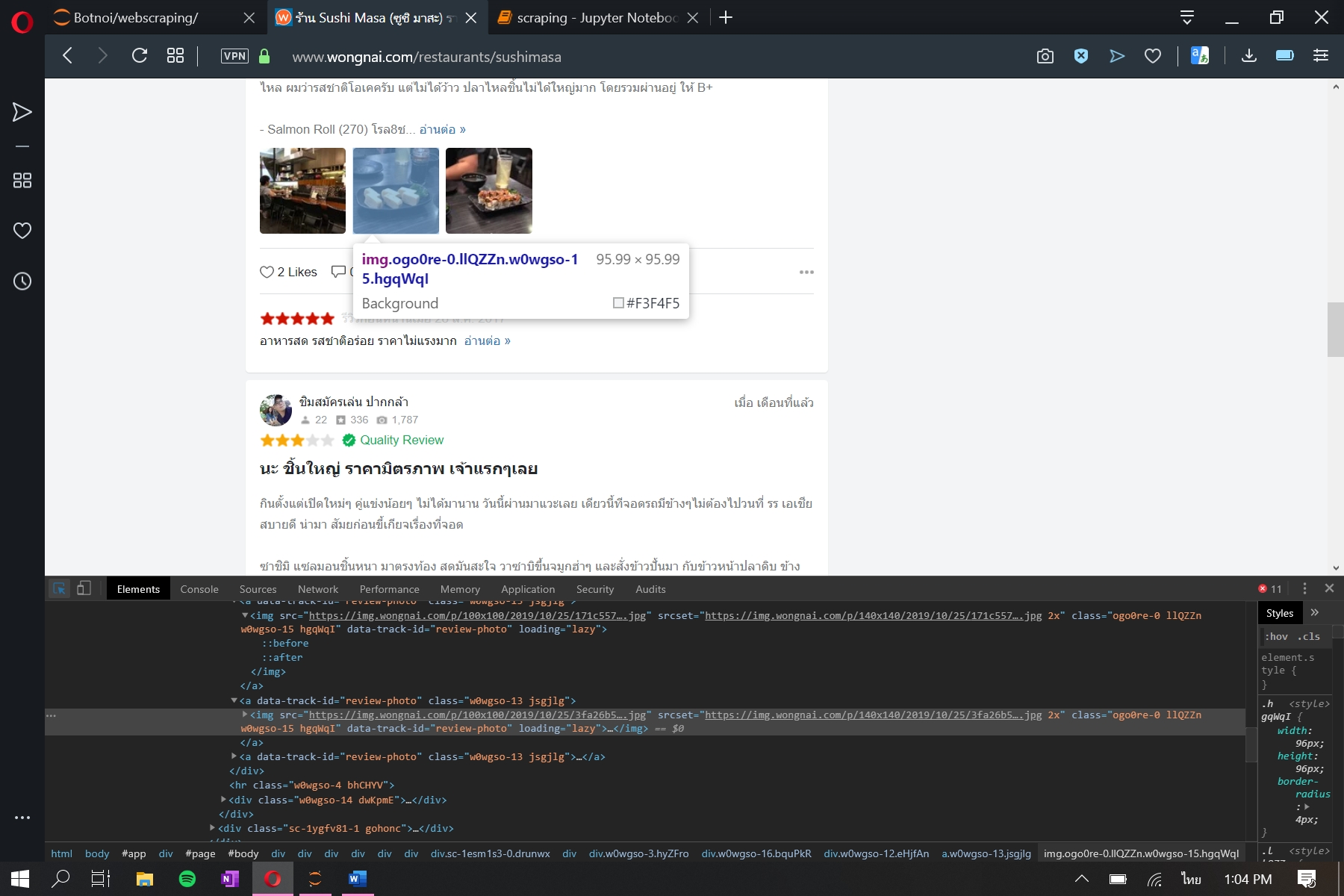Image resolution: width=1344 pixels, height=896 pixels.
Task: Toggle the device toolbar in DevTools
Action: [x=84, y=589]
